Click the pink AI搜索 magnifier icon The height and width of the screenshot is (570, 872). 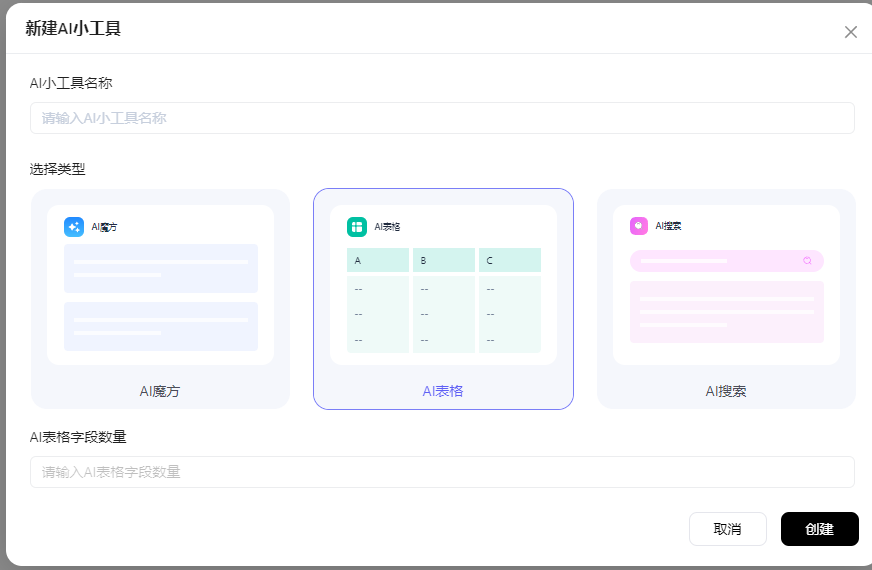click(x=639, y=226)
